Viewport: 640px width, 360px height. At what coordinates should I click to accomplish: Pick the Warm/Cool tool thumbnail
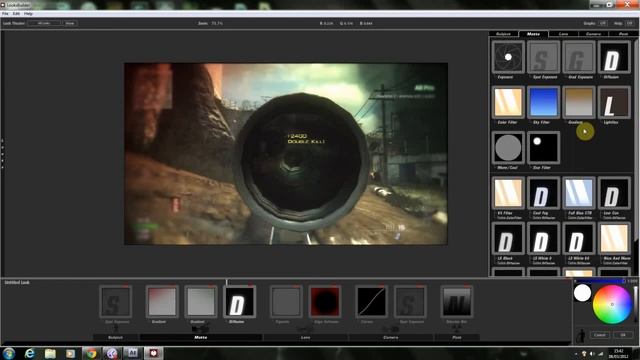click(508, 148)
